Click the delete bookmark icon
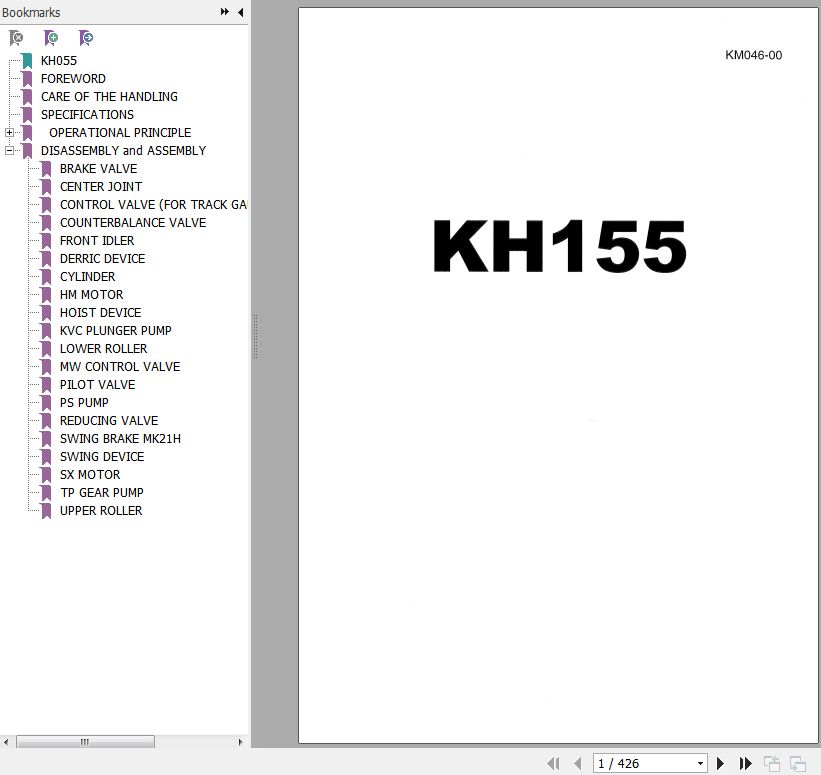The width and height of the screenshot is (821, 775). click(16, 38)
